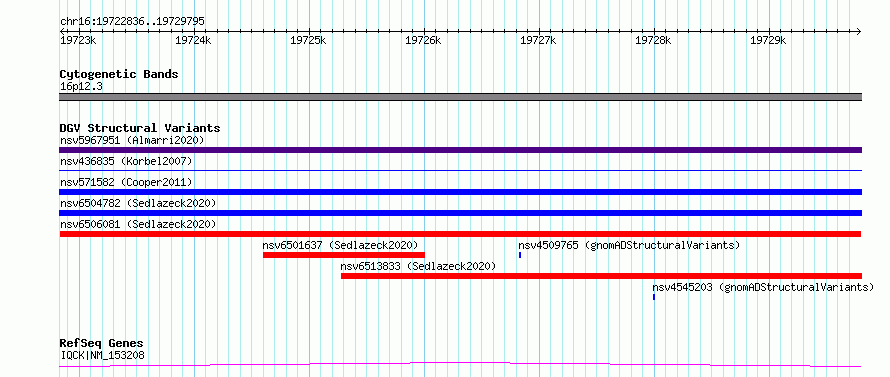The image size is (890, 377).
Task: Click the nsv5967951 (Almarri2020) label
Action: coord(132,140)
